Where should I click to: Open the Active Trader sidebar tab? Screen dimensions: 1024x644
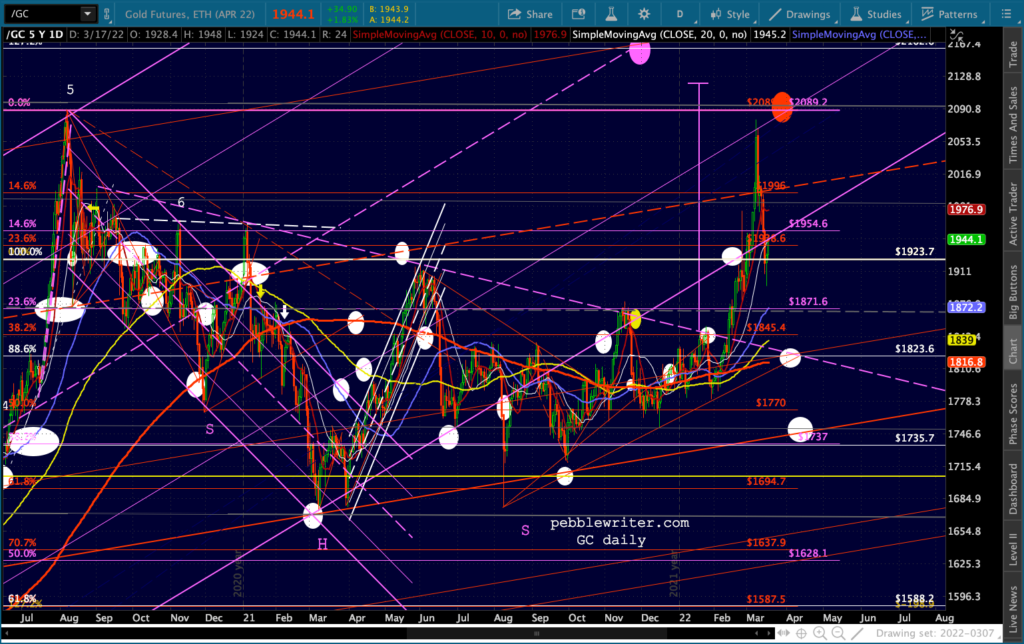tap(1013, 214)
